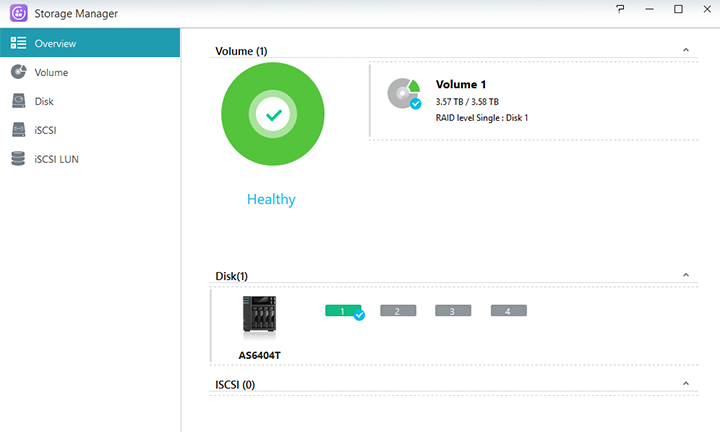
Task: Collapse the Disk(1) section
Action: (685, 275)
